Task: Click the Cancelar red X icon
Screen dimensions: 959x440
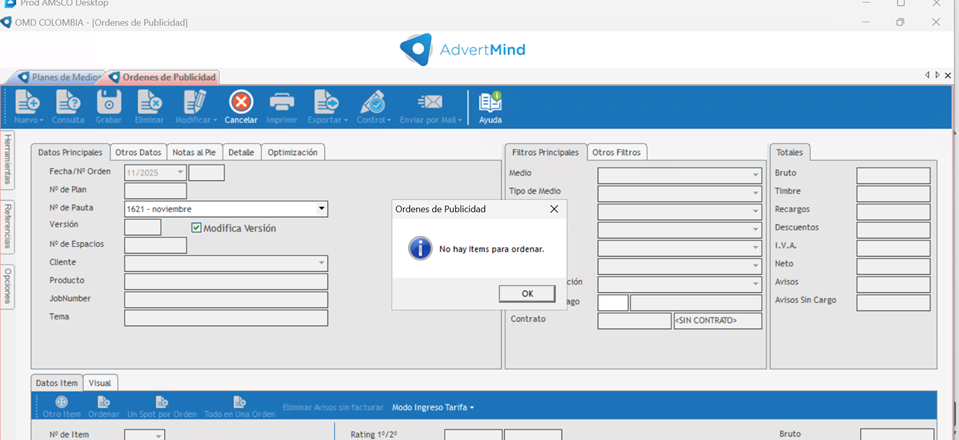Action: 241,102
